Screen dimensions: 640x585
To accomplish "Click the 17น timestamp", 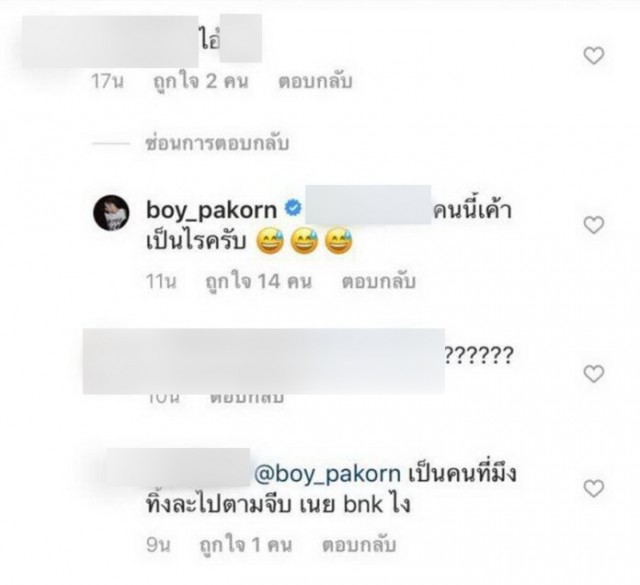I will click(107, 81).
